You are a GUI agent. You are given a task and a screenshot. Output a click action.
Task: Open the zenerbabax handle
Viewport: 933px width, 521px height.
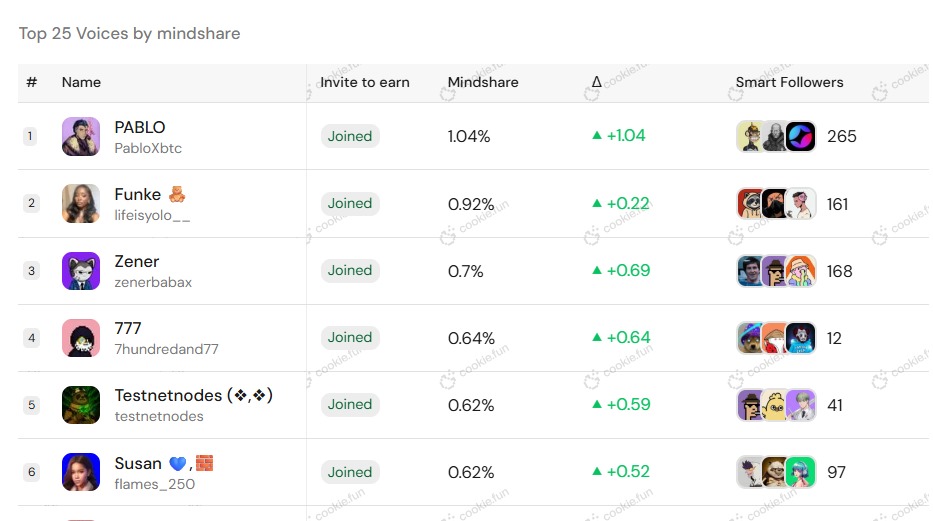(x=153, y=283)
